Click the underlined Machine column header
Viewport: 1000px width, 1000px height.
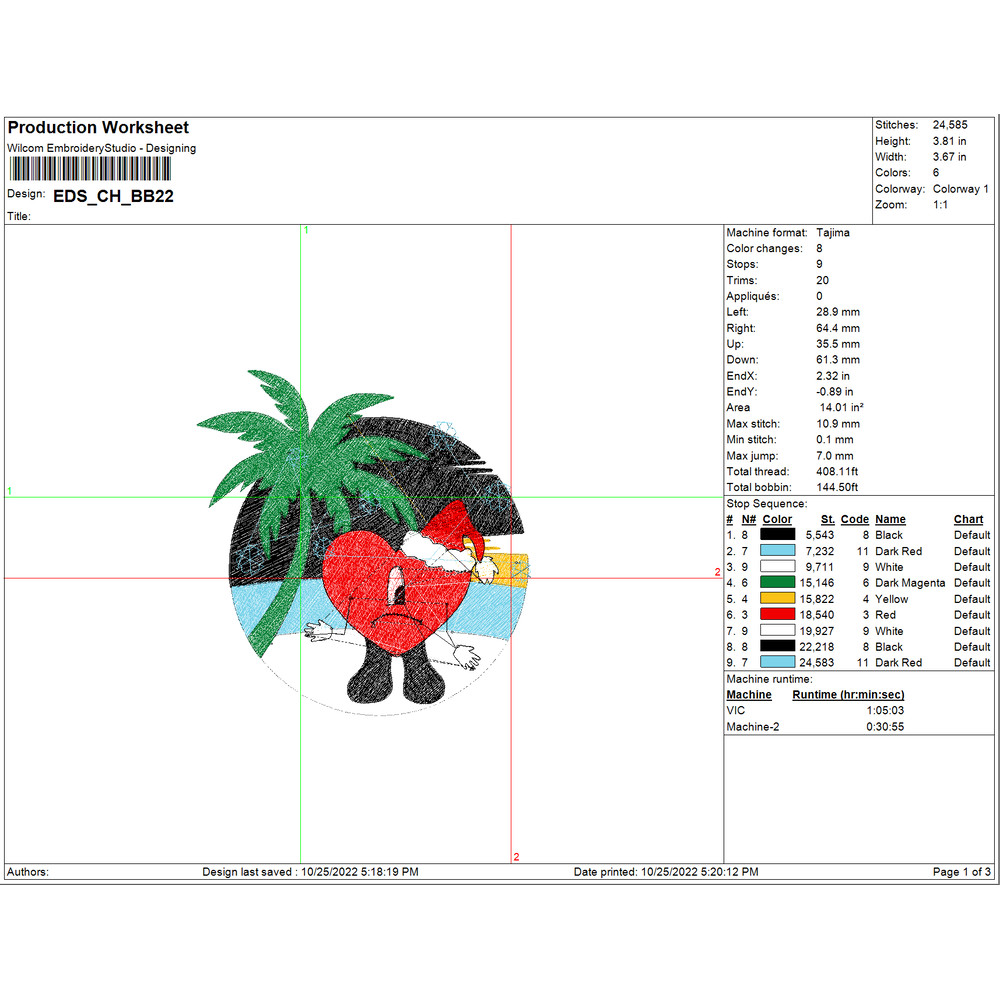point(748,695)
